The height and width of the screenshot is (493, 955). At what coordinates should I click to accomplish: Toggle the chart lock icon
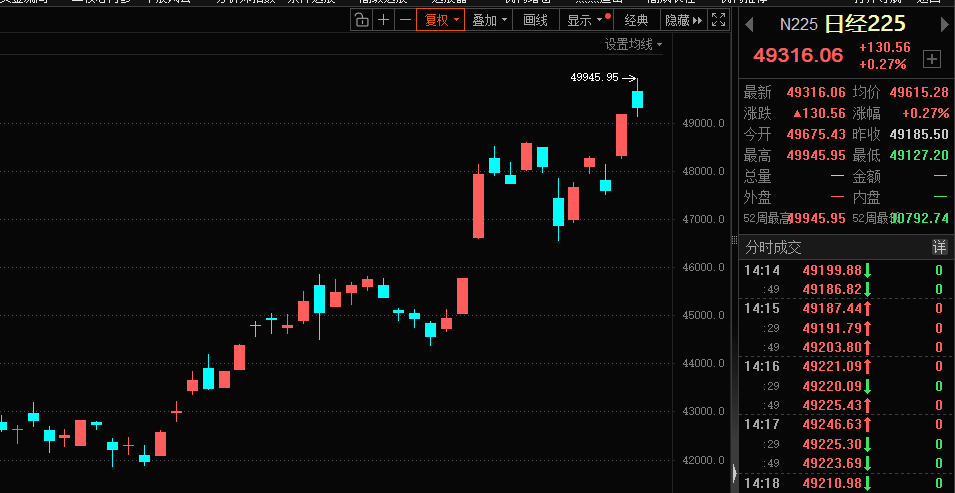coord(361,20)
